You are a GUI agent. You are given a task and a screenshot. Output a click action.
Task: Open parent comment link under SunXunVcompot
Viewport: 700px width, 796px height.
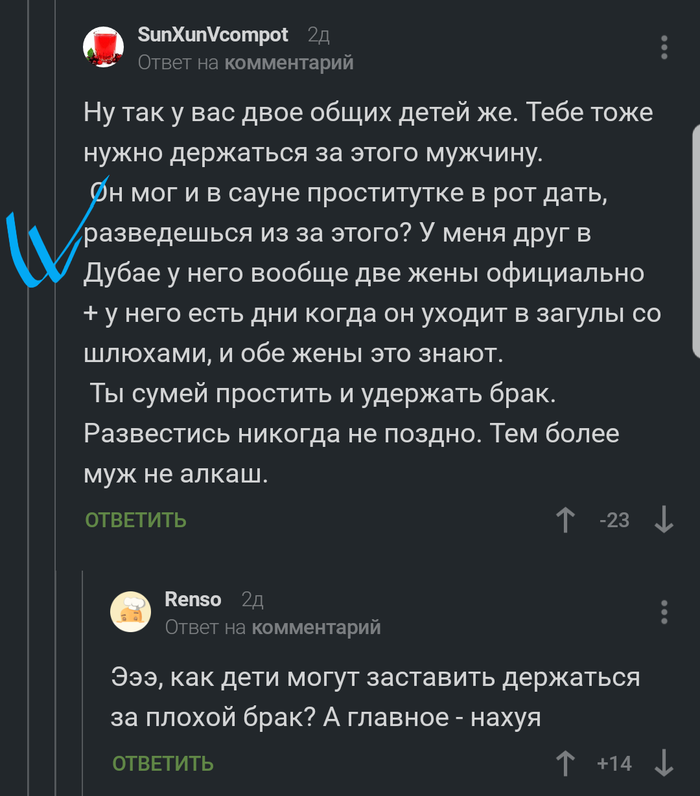[x=289, y=63]
